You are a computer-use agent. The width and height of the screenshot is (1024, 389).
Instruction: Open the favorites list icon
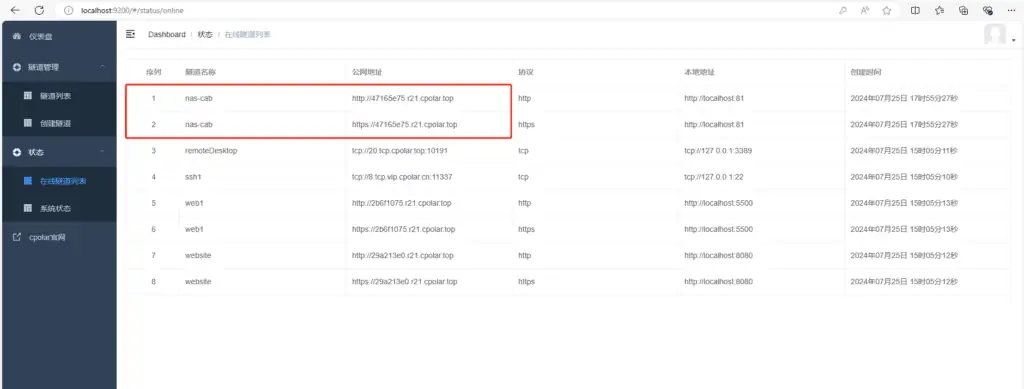coord(939,10)
